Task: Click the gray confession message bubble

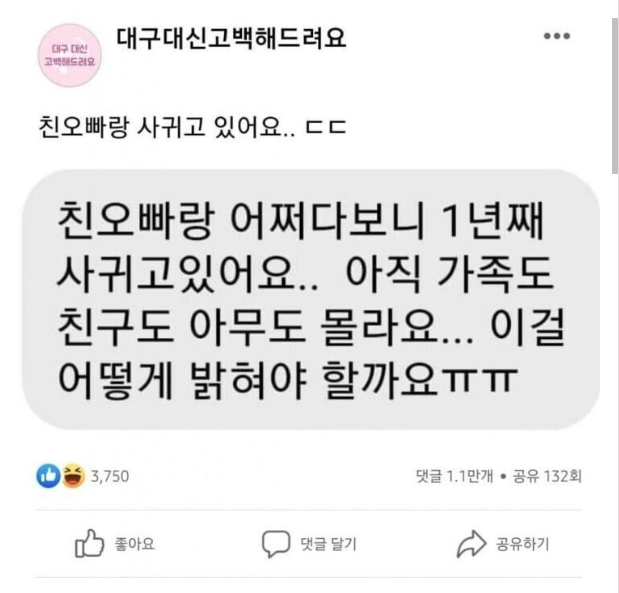Action: pos(311,300)
